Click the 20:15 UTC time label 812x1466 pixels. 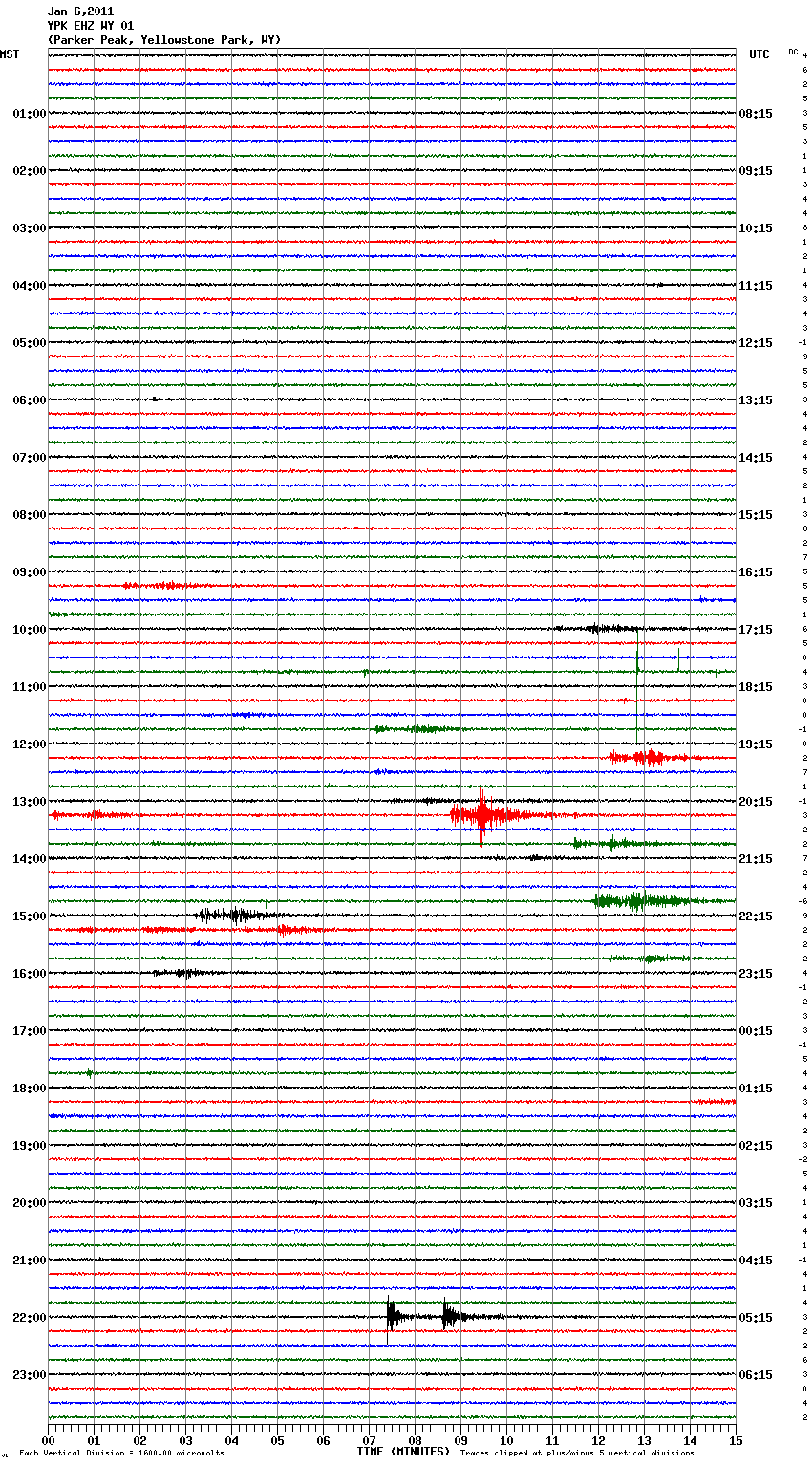(x=756, y=802)
